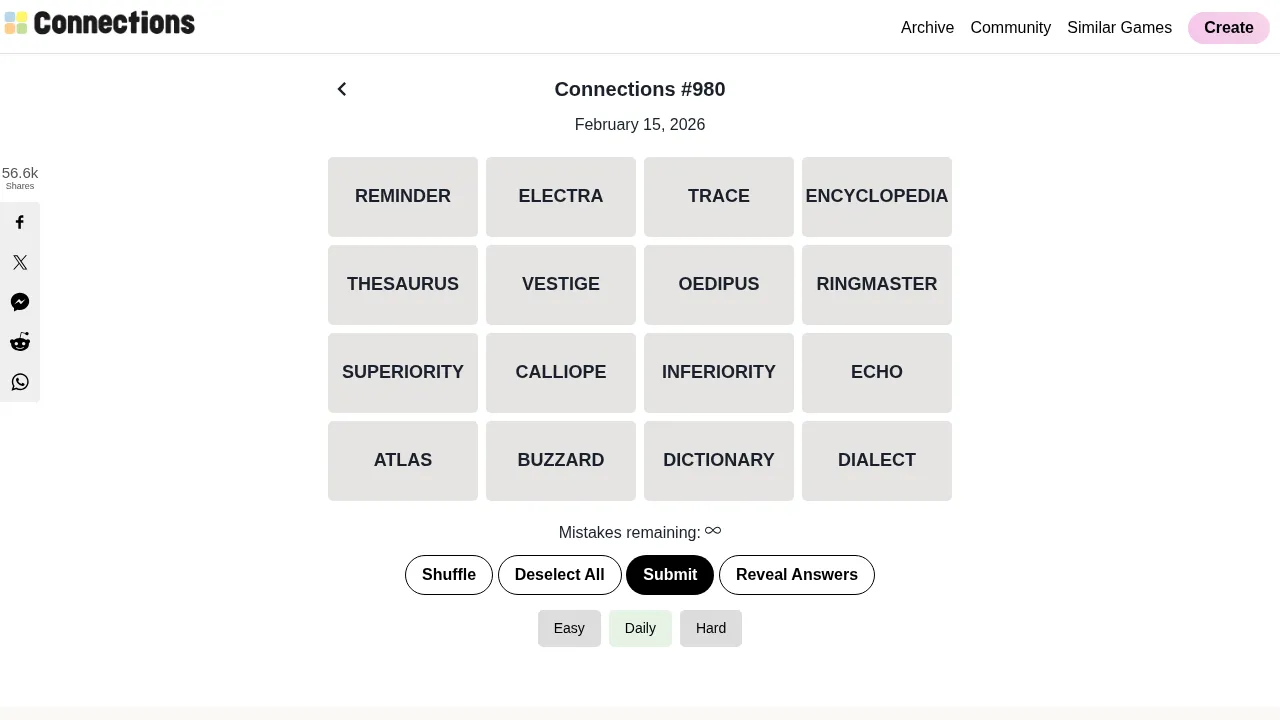Select the REMINDER tile

click(403, 196)
